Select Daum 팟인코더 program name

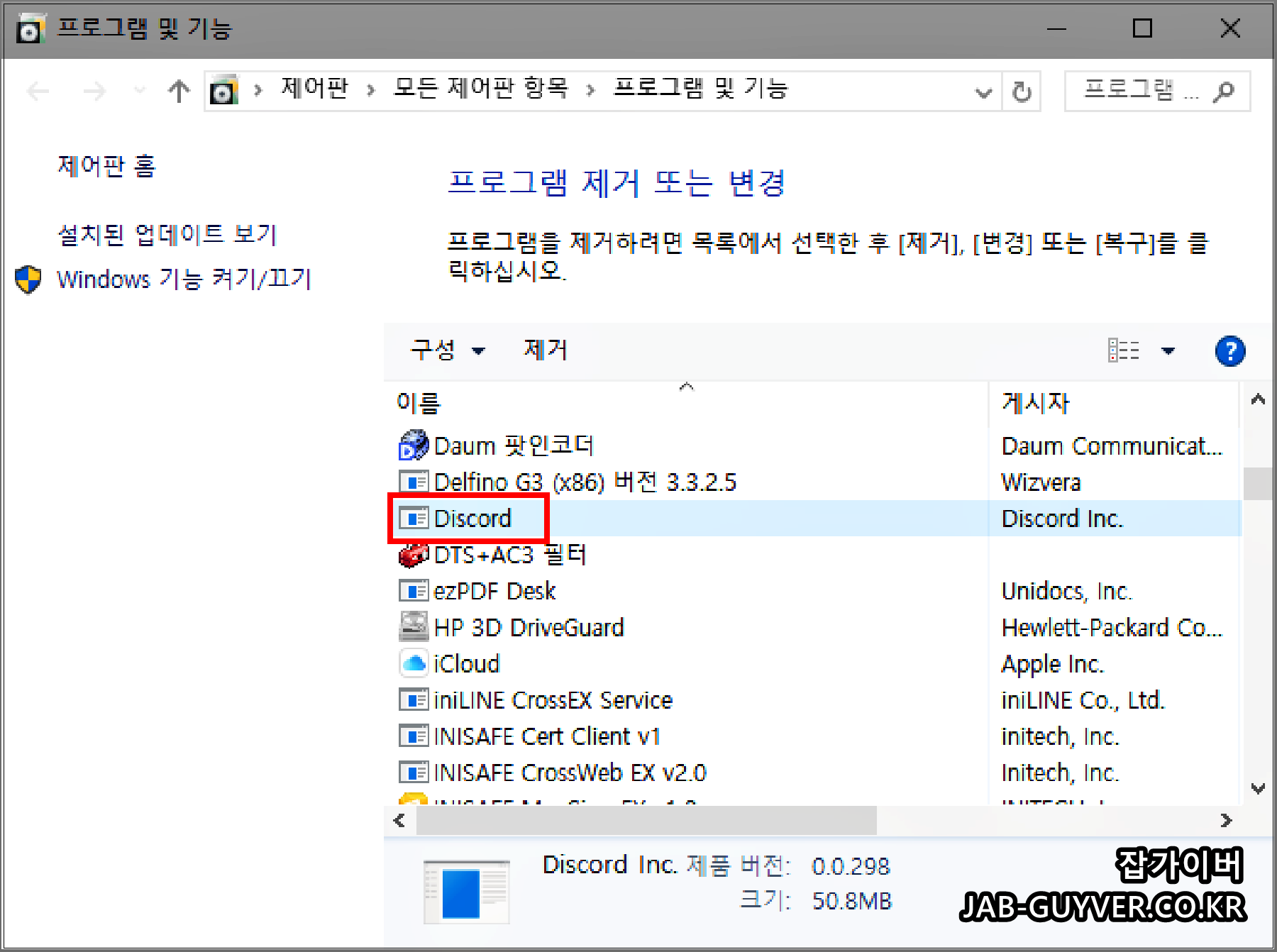pyautogui.click(x=514, y=445)
